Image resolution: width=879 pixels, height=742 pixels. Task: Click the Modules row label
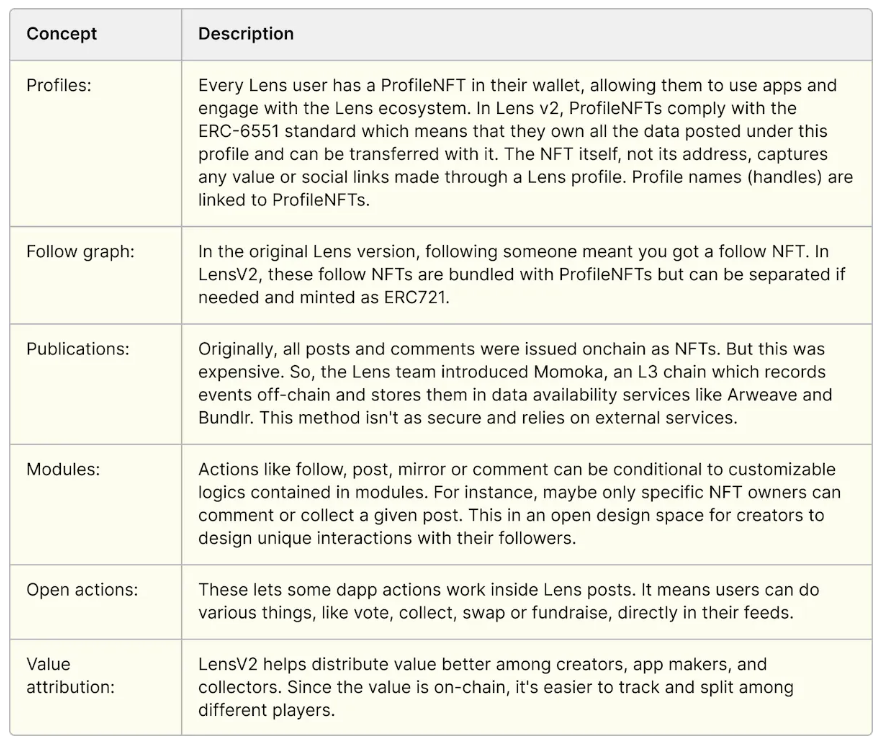point(61,470)
